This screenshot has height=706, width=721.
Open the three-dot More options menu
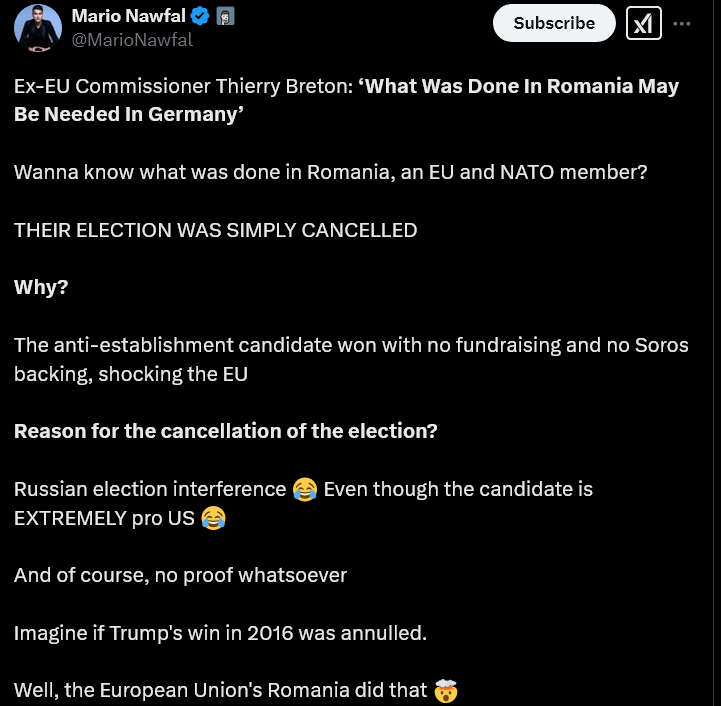tap(682, 23)
